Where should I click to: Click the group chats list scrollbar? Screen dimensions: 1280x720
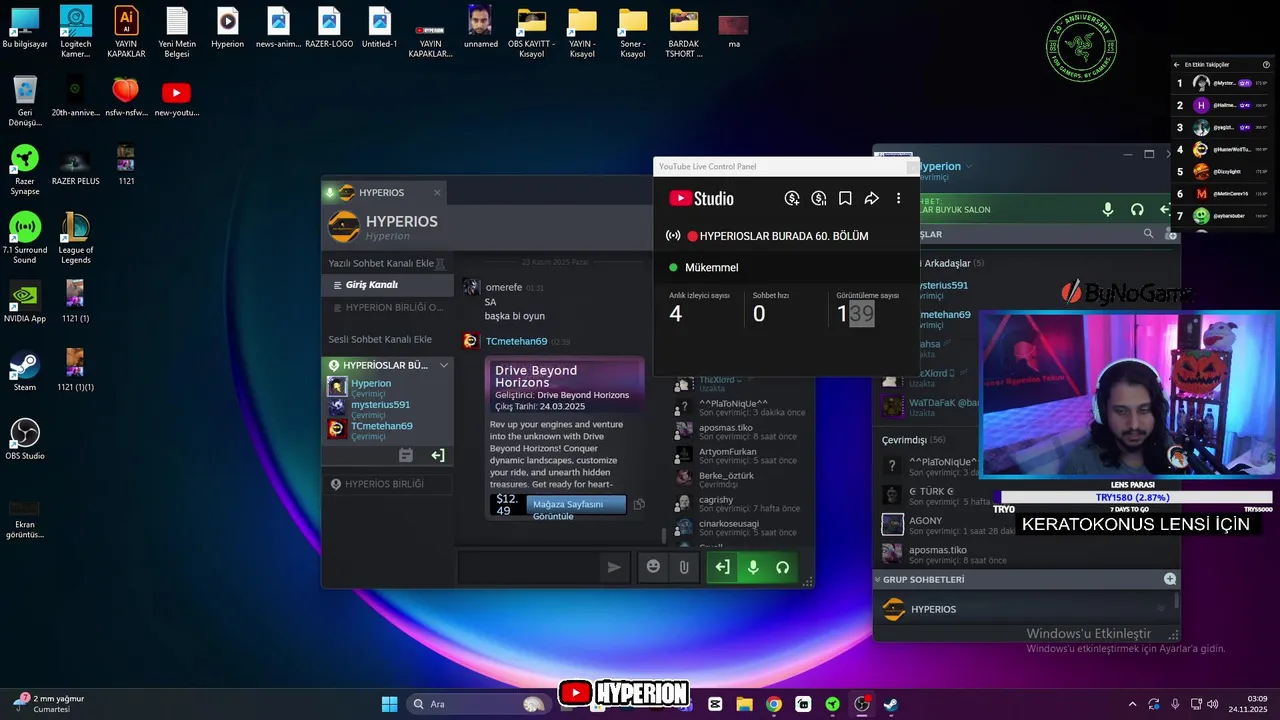[x=1176, y=600]
